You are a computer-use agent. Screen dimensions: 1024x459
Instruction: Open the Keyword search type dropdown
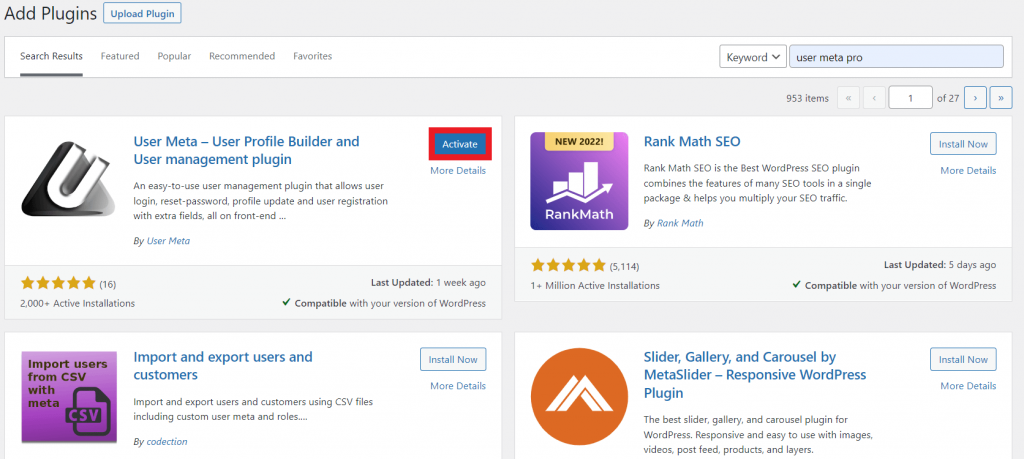pyautogui.click(x=752, y=57)
